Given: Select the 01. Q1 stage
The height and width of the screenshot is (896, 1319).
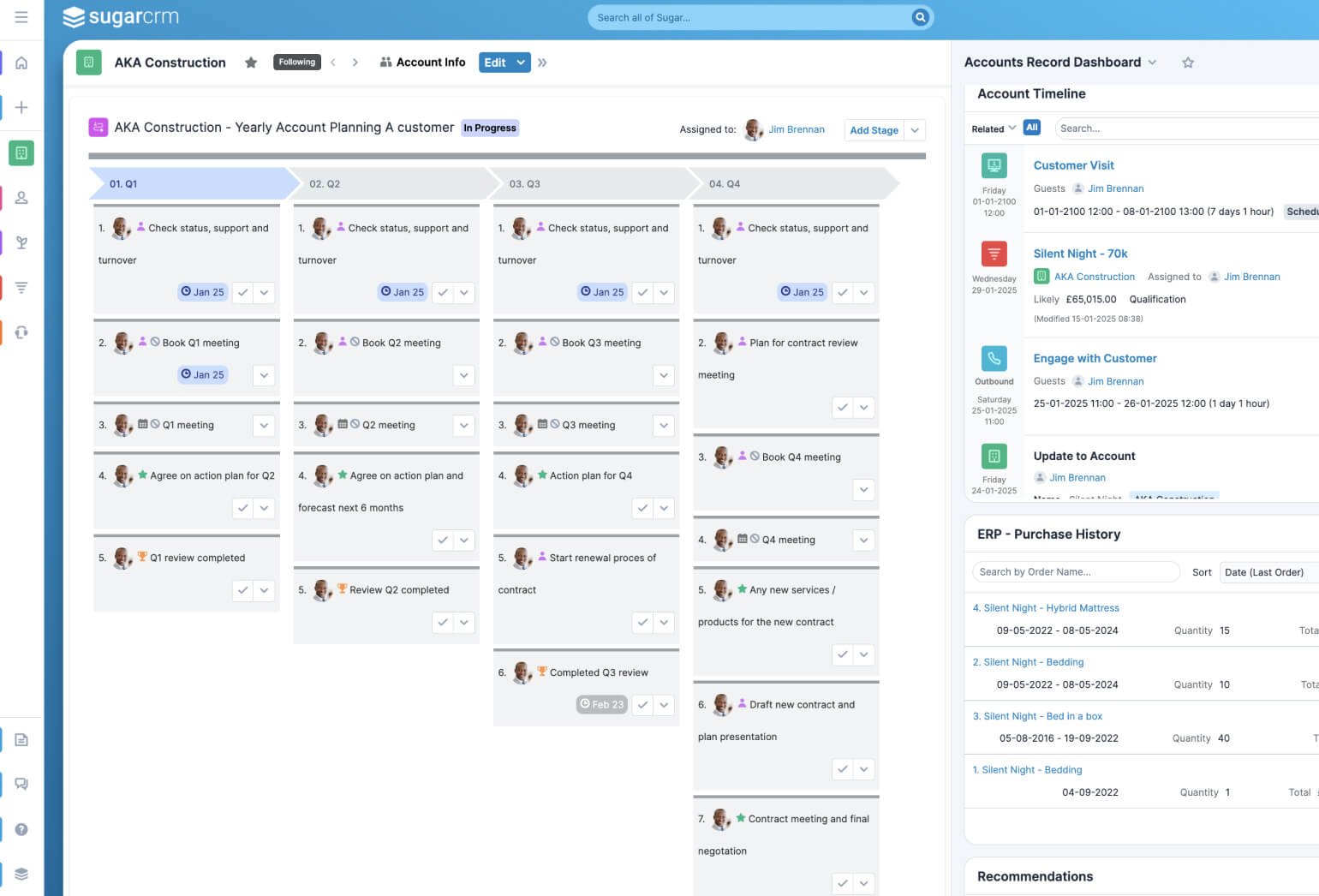Looking at the screenshot, I should (x=194, y=184).
